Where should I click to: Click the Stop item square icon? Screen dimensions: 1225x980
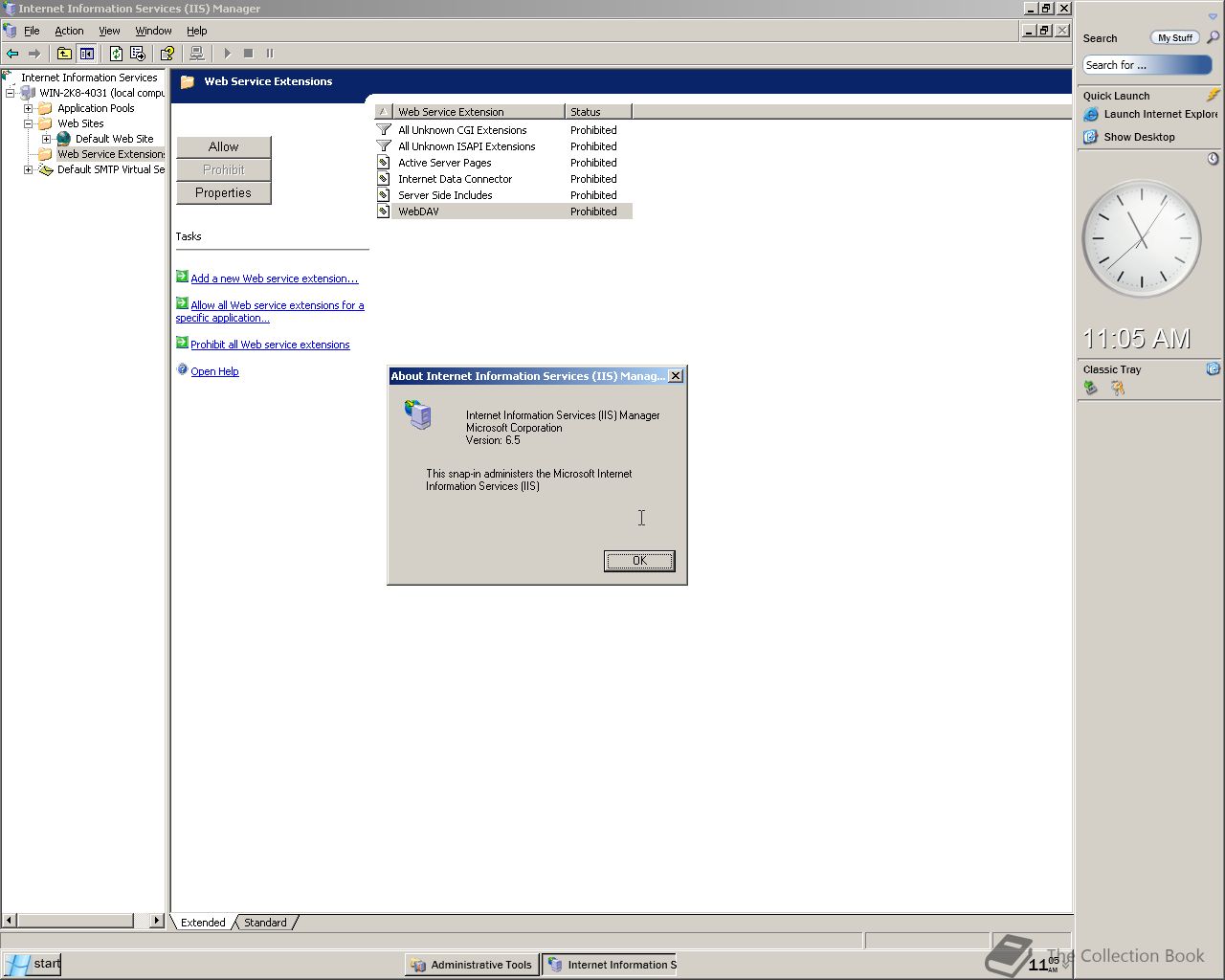(x=248, y=54)
